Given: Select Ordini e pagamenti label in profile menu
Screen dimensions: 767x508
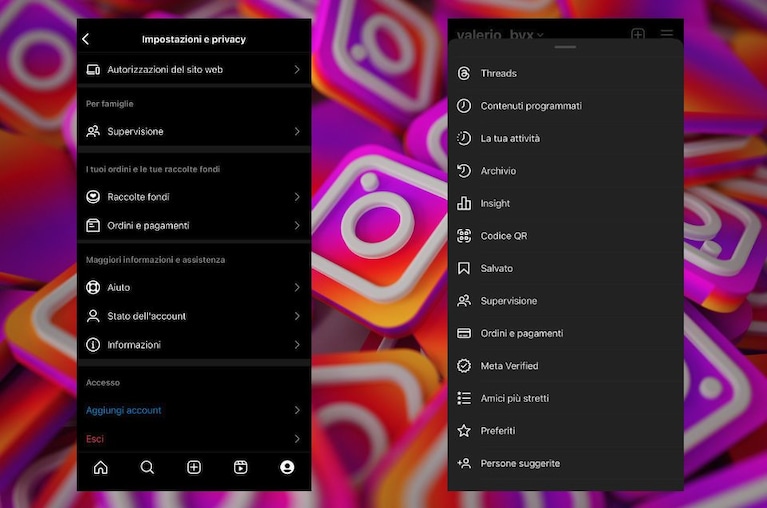Looking at the screenshot, I should (x=522, y=333).
